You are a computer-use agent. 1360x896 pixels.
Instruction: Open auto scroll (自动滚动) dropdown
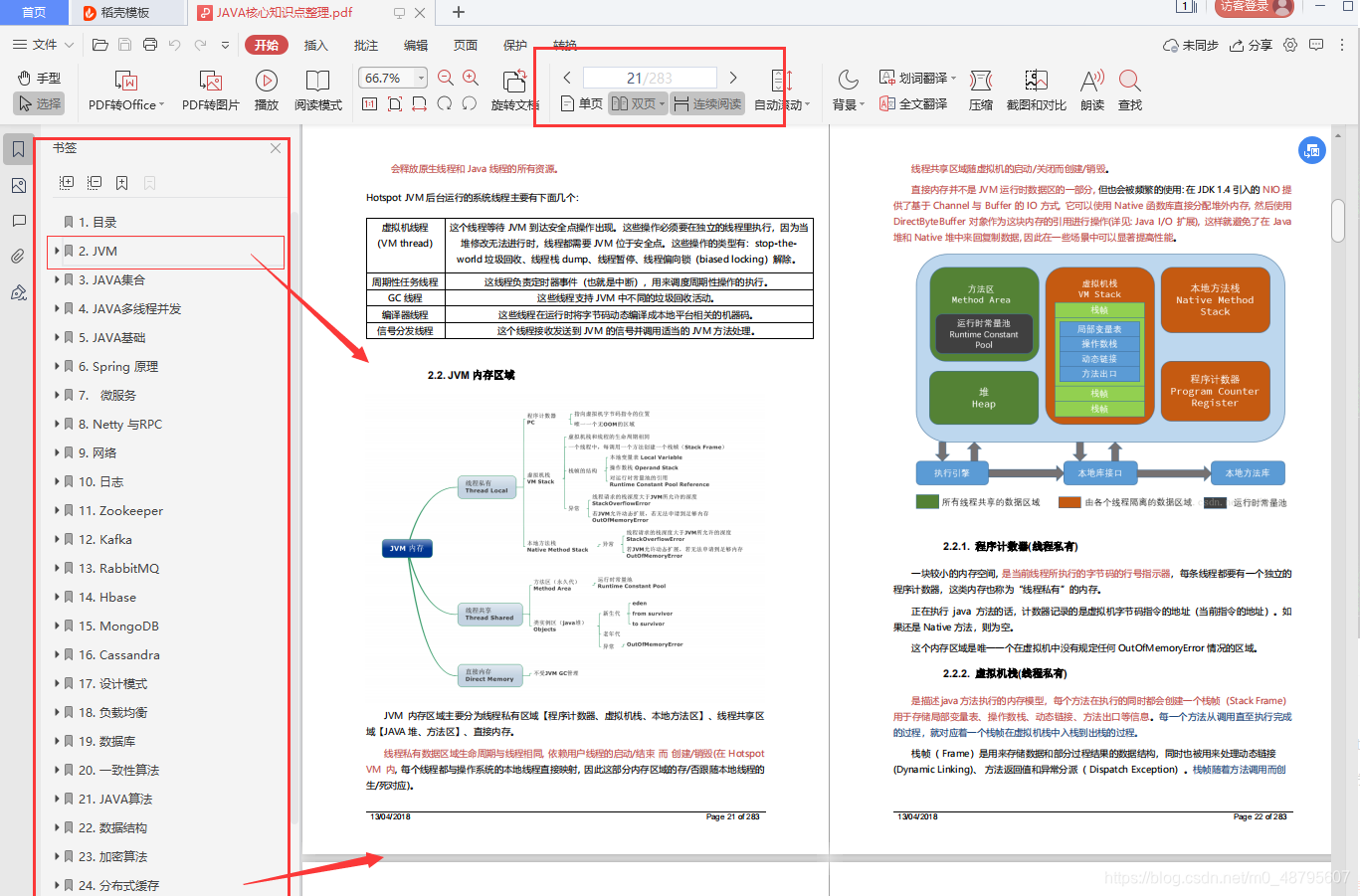782,90
